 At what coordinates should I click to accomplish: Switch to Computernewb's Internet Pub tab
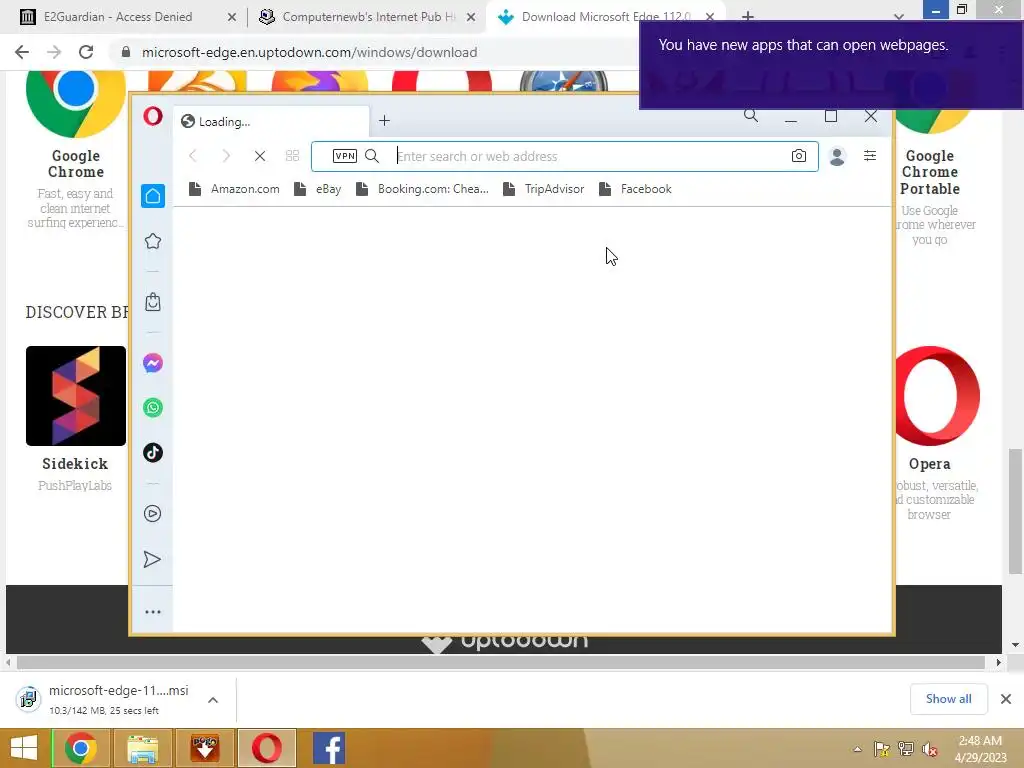[368, 17]
